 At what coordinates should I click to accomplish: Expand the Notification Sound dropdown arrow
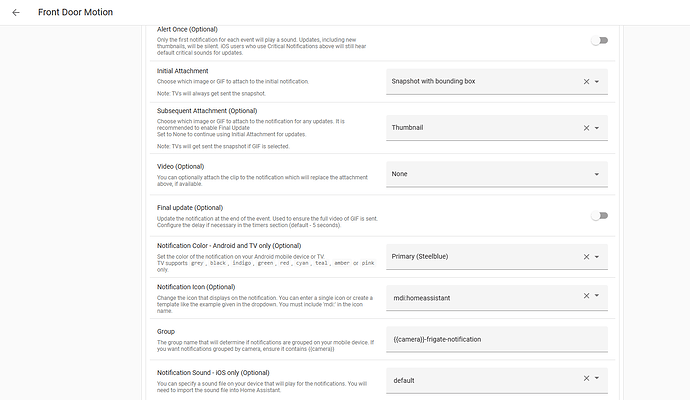[x=597, y=380]
